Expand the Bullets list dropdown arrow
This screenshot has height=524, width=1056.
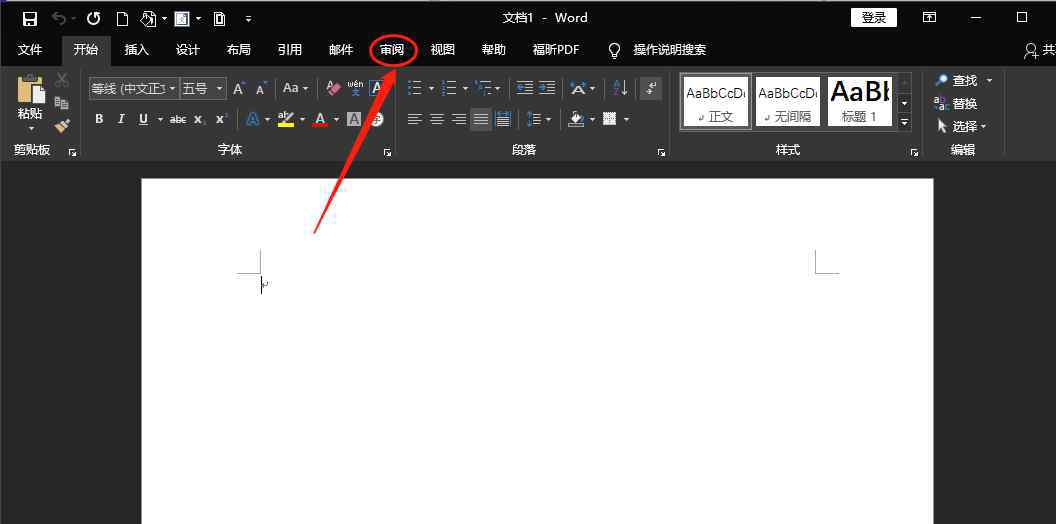pyautogui.click(x=432, y=88)
